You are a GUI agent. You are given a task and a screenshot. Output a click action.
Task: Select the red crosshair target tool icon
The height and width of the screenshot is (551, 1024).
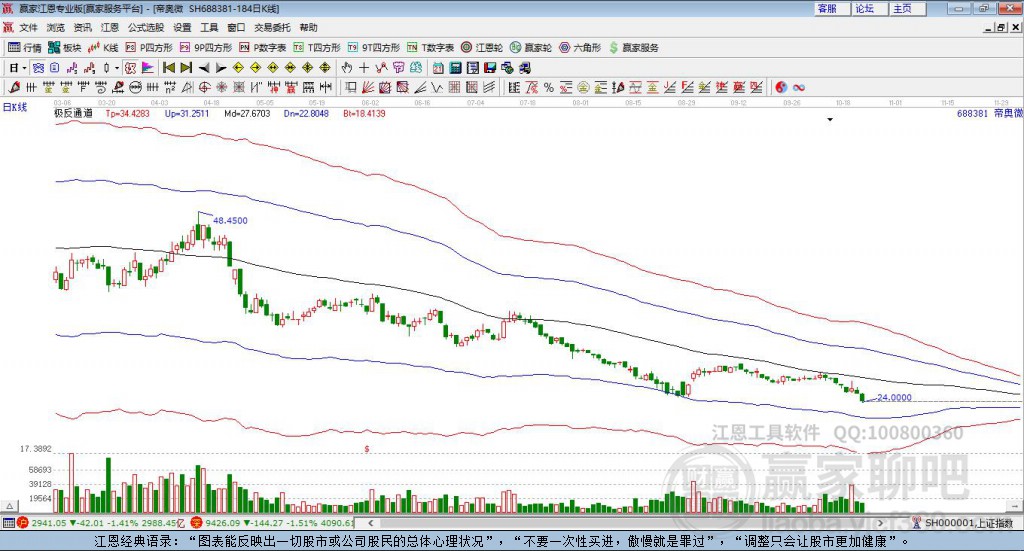pyautogui.click(x=204, y=87)
